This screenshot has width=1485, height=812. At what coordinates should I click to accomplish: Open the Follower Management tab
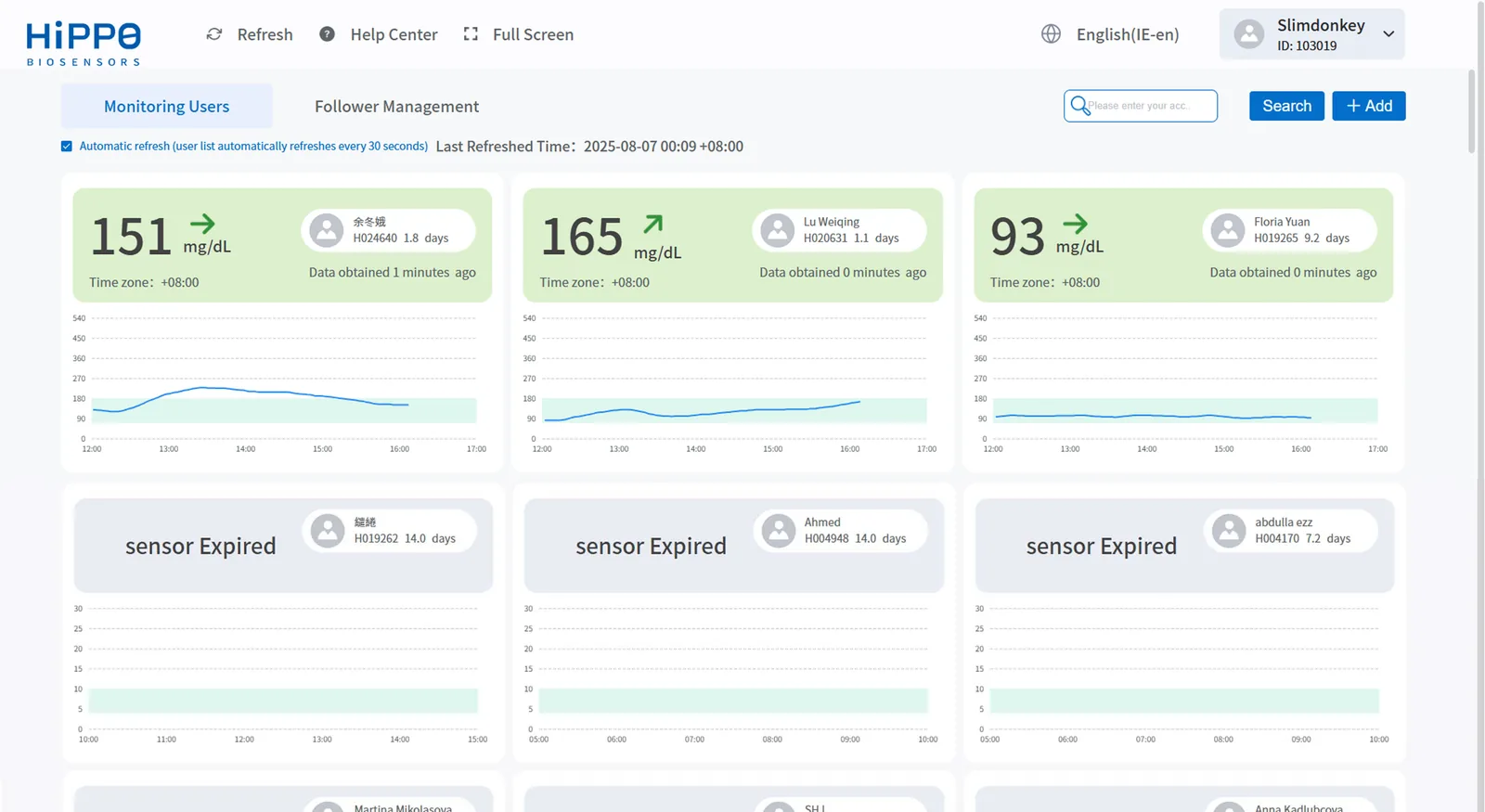[396, 106]
